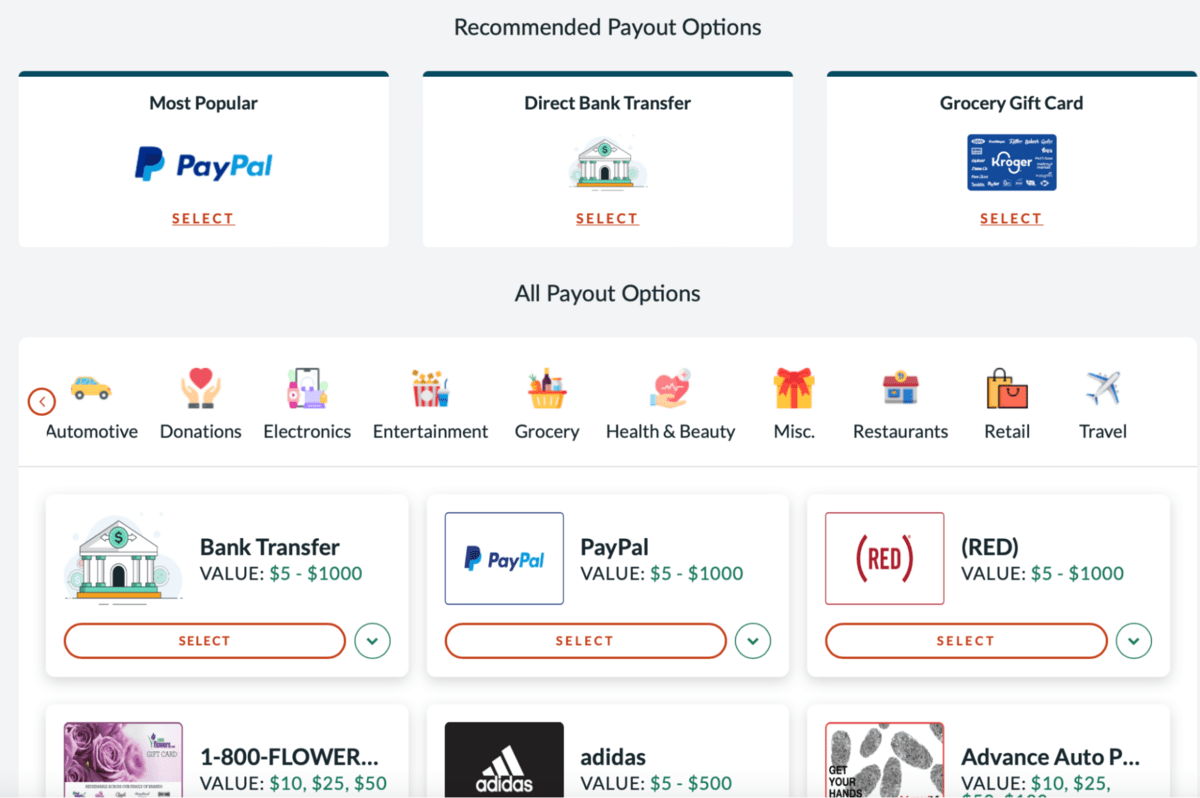Open the Health & Beauty category icon
Viewport: 1200px width, 798px height.
pyautogui.click(x=671, y=389)
